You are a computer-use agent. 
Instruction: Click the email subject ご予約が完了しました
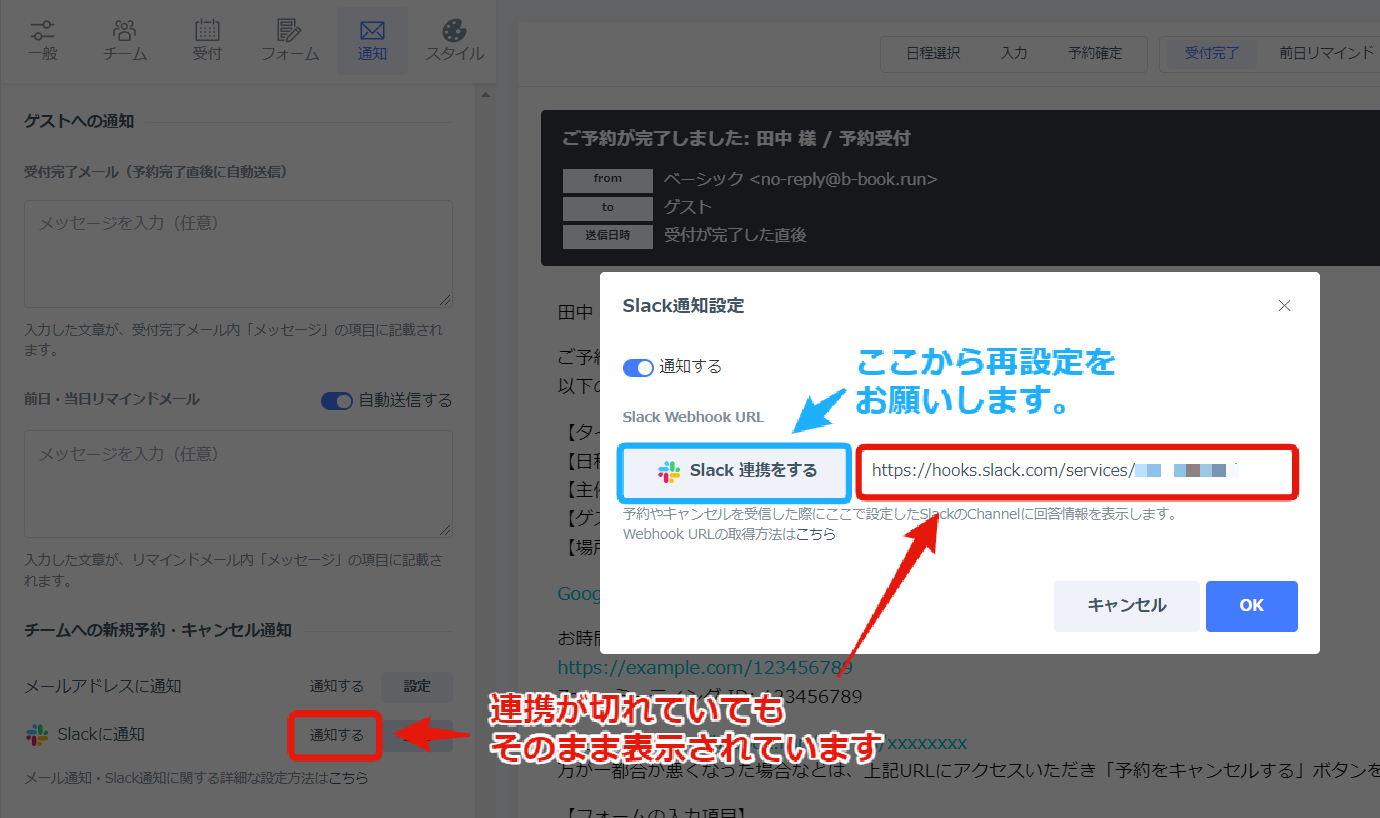click(736, 139)
